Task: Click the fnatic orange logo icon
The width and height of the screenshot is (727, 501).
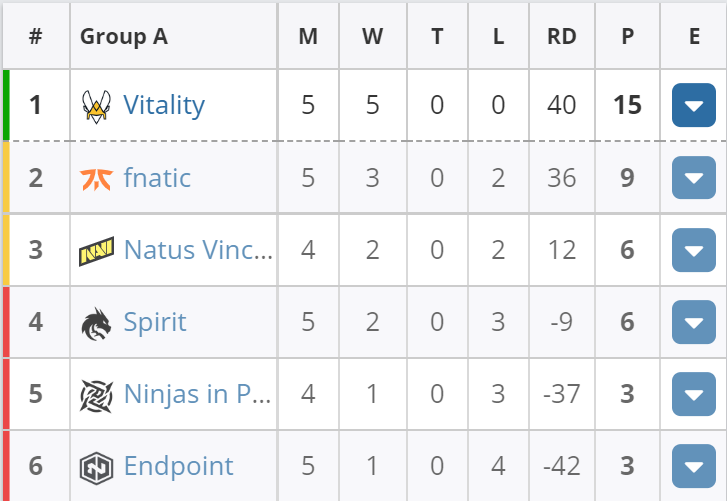Action: click(x=96, y=179)
